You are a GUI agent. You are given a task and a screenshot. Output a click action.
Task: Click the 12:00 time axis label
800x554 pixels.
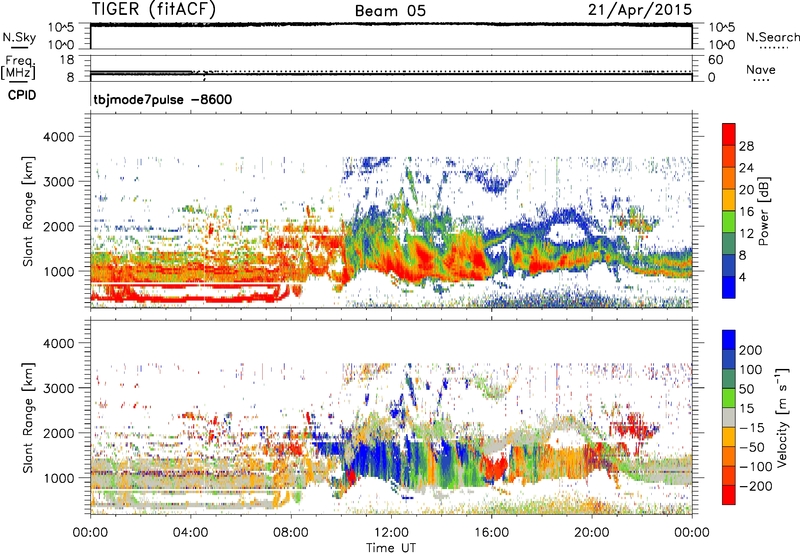(x=391, y=533)
